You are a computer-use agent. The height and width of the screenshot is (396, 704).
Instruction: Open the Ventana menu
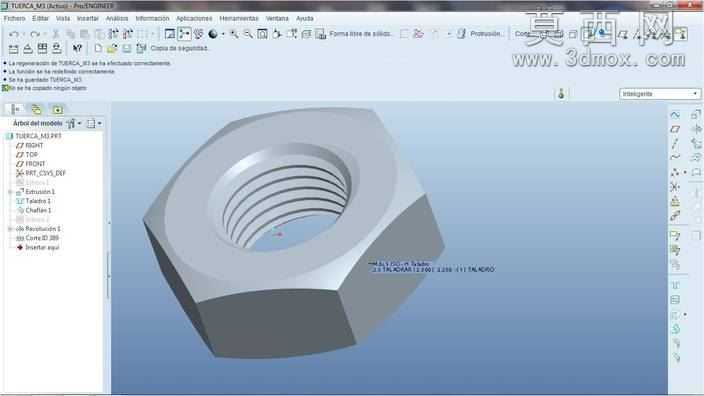pyautogui.click(x=277, y=18)
